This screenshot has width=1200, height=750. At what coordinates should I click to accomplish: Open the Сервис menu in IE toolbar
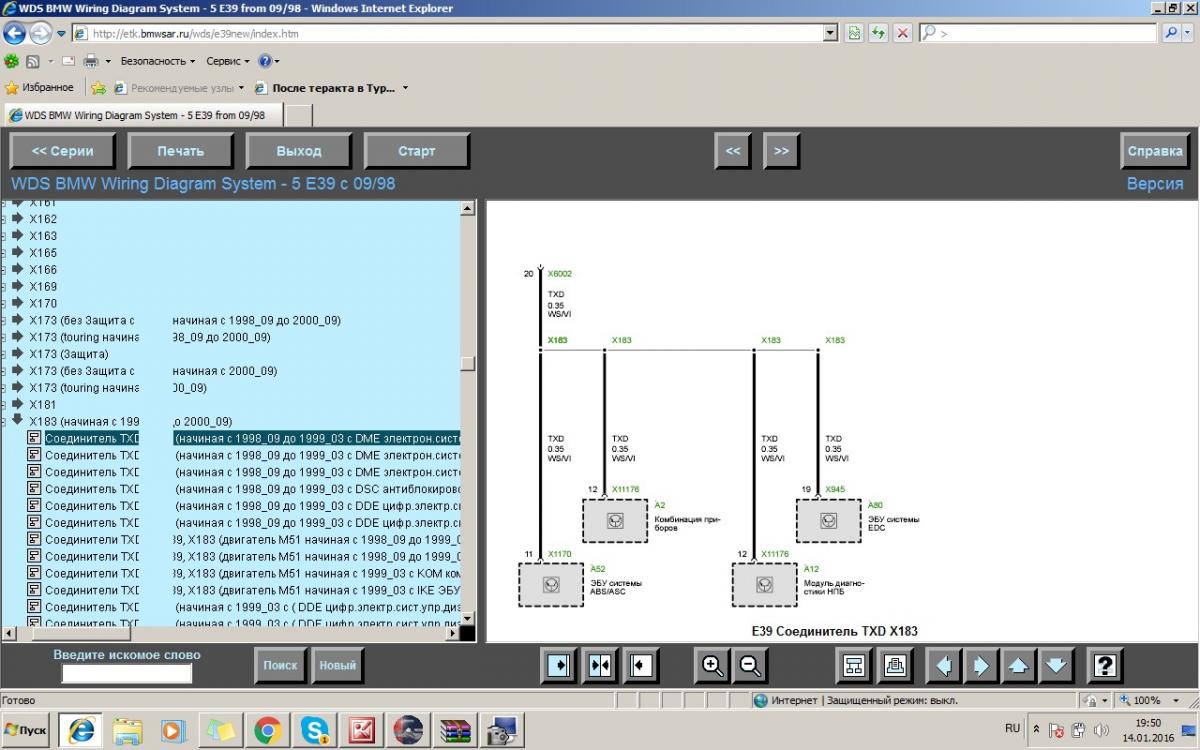[x=228, y=61]
